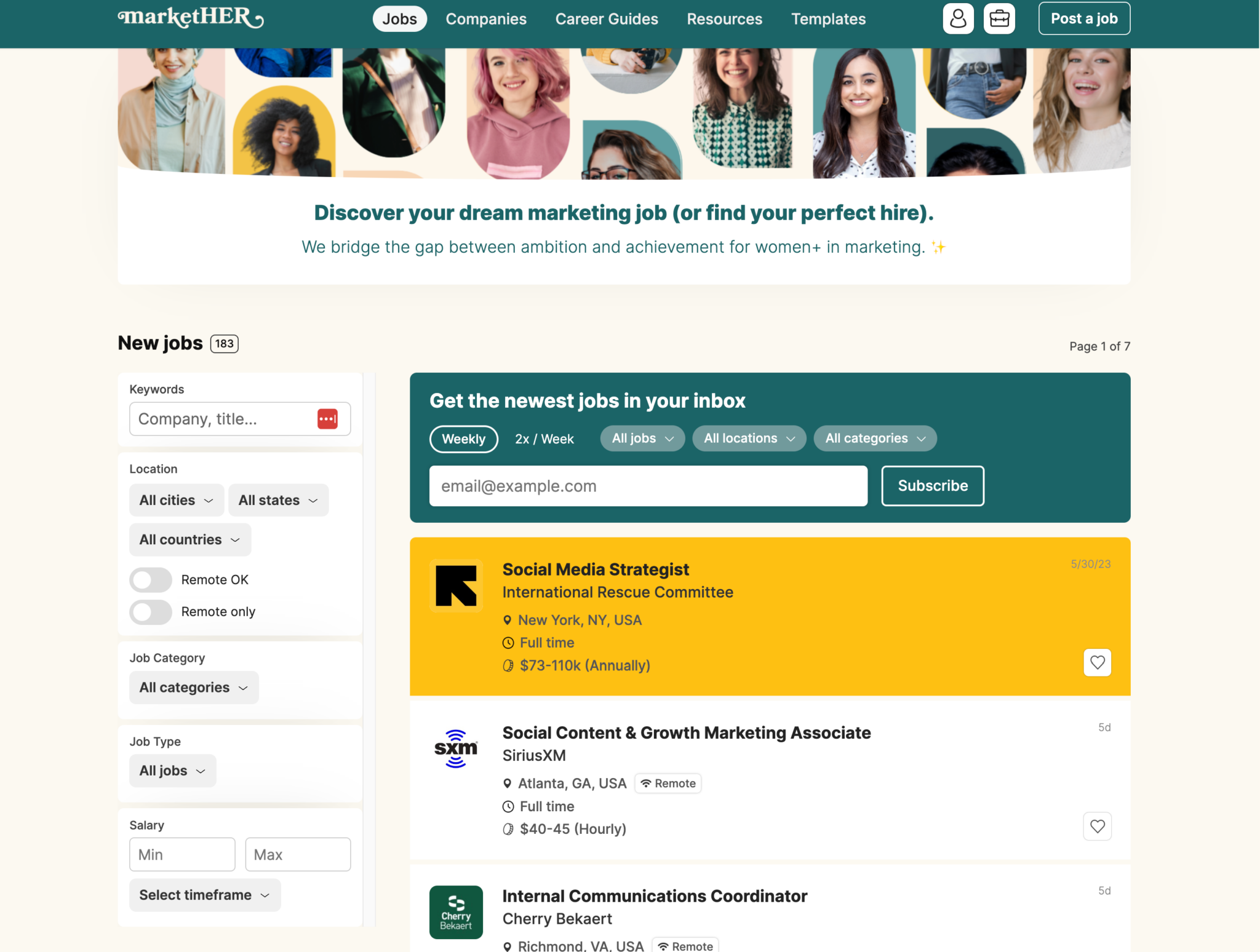Click the SiriusXM sxm logo
The width and height of the screenshot is (1260, 952).
[456, 748]
